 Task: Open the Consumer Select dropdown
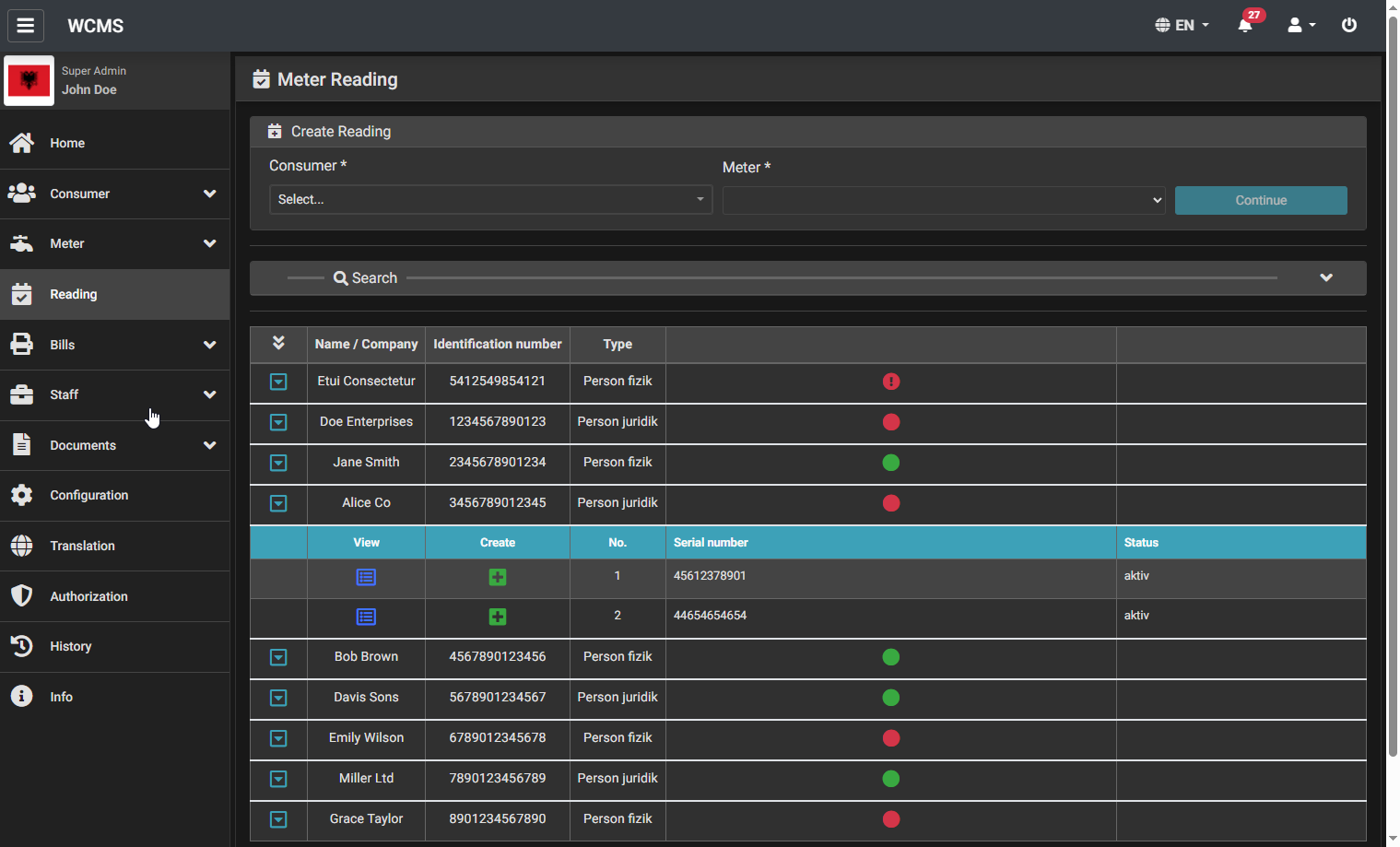(490, 199)
